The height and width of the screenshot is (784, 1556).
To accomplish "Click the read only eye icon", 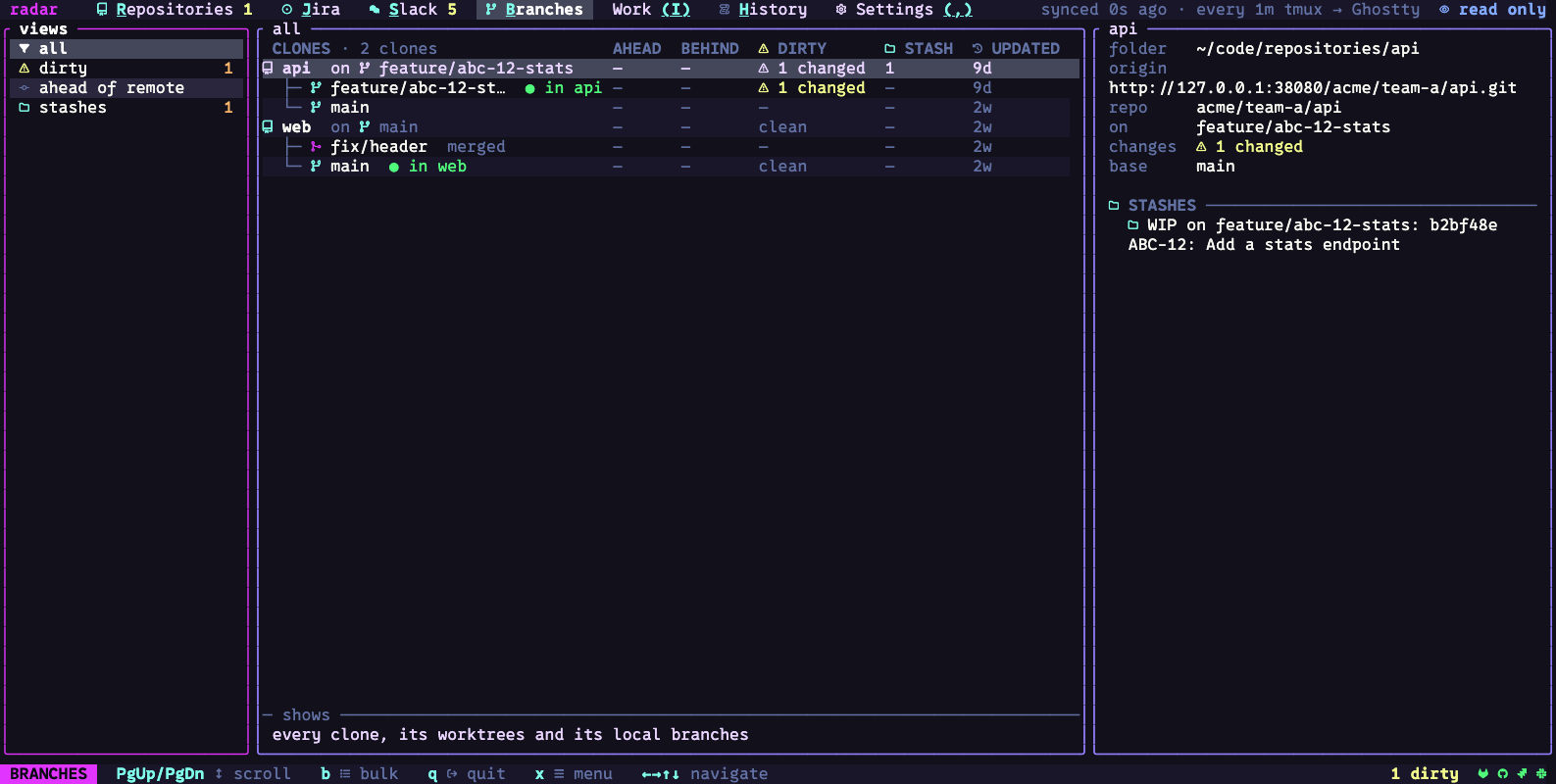I will 1444,10.
